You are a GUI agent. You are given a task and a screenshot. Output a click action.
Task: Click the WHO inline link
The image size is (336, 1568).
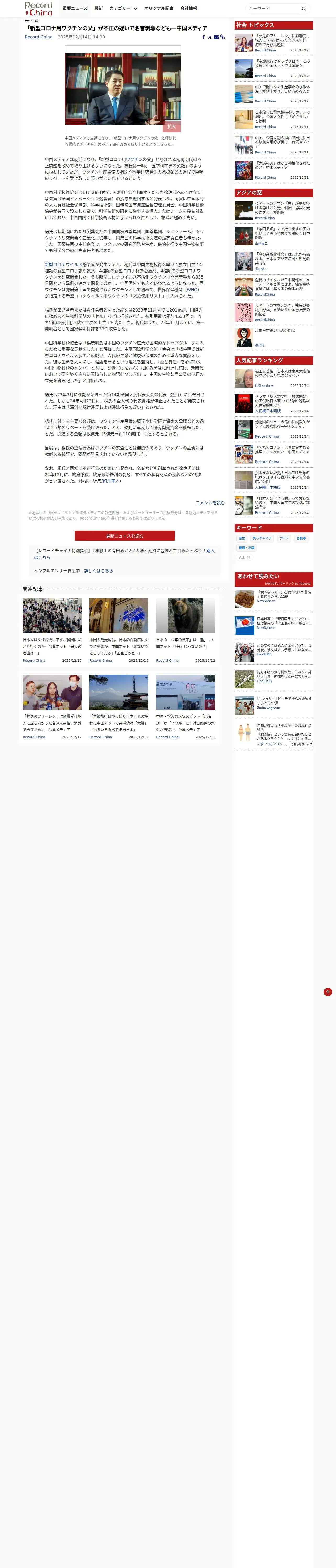(x=192, y=290)
